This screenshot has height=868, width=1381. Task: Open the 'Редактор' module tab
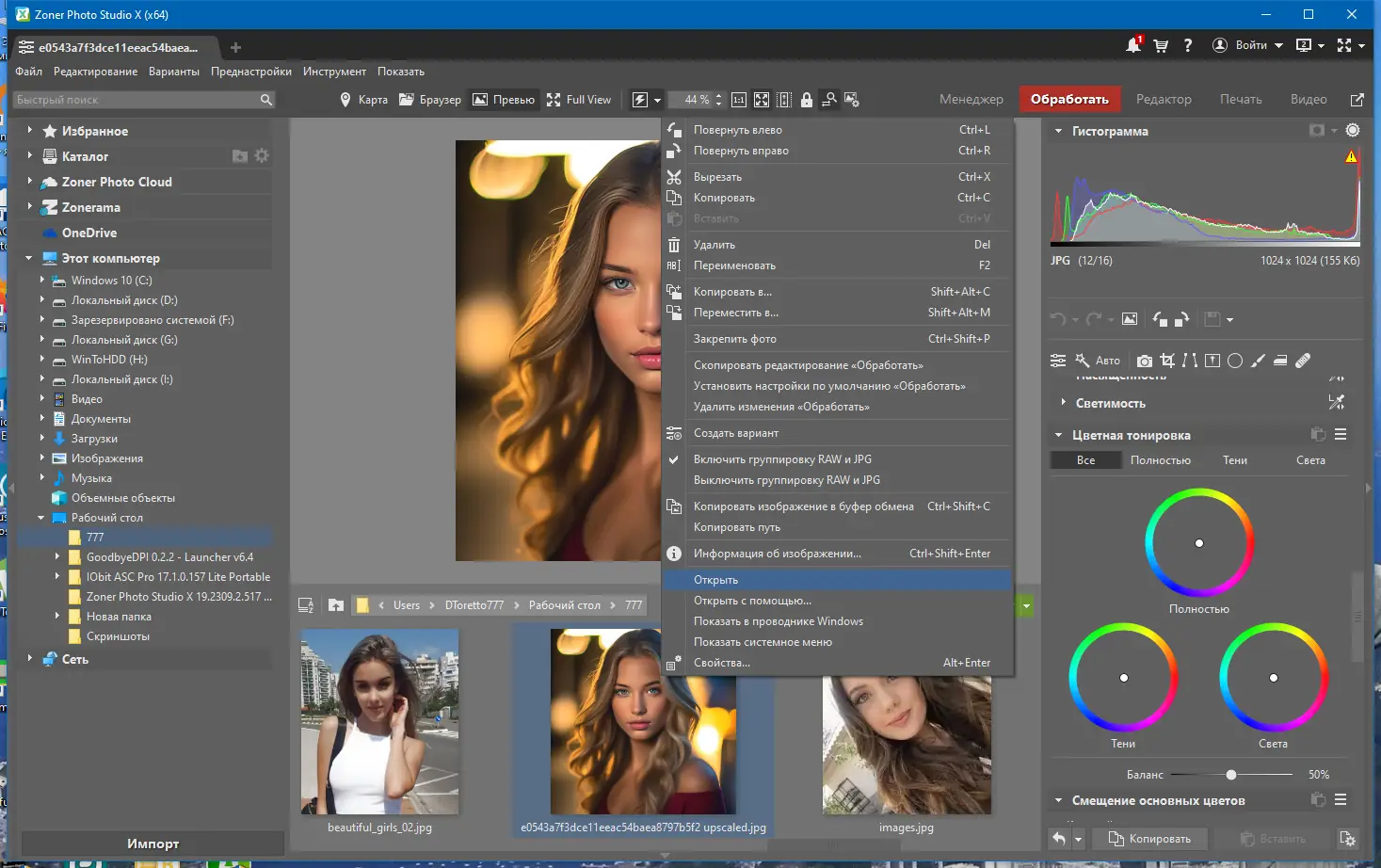[x=1163, y=100]
